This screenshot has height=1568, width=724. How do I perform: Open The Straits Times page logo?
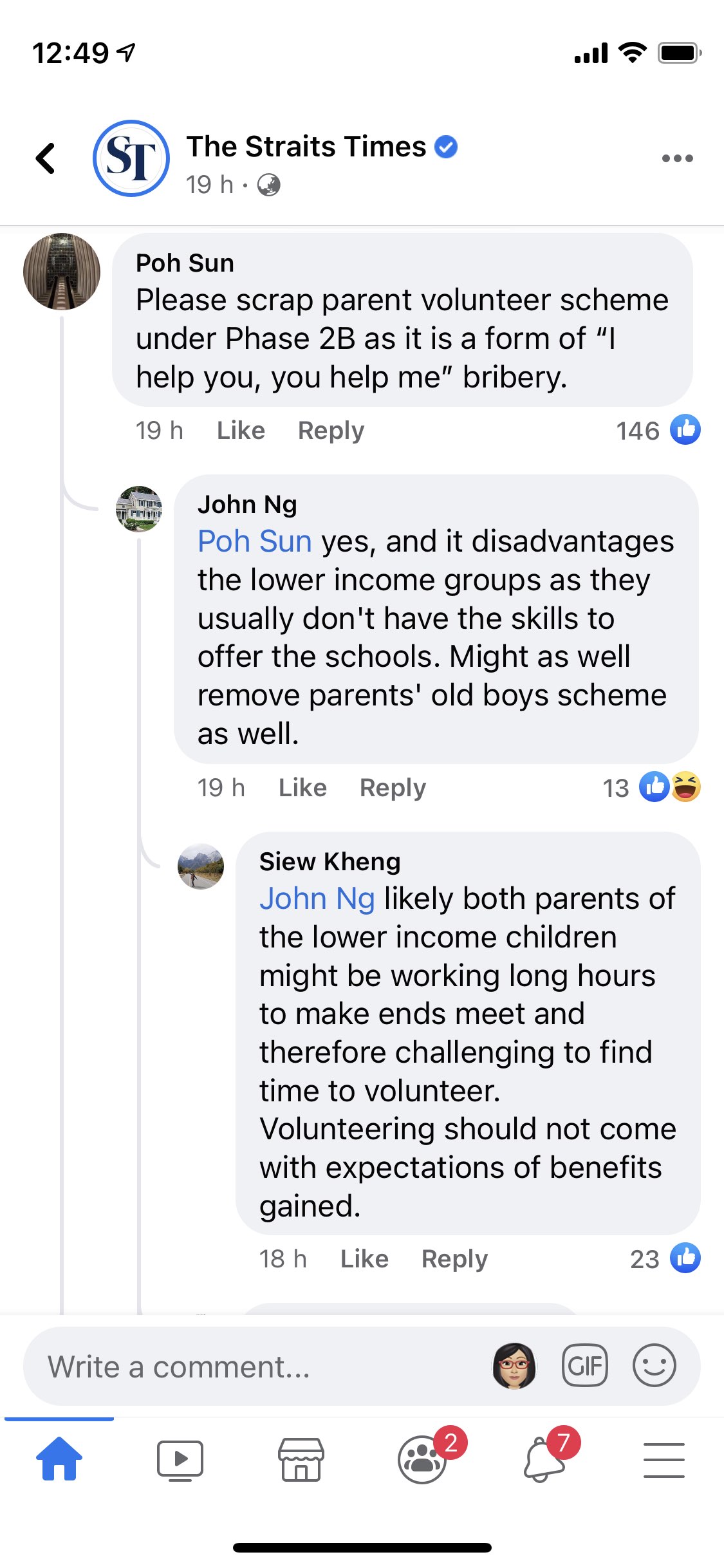point(131,158)
